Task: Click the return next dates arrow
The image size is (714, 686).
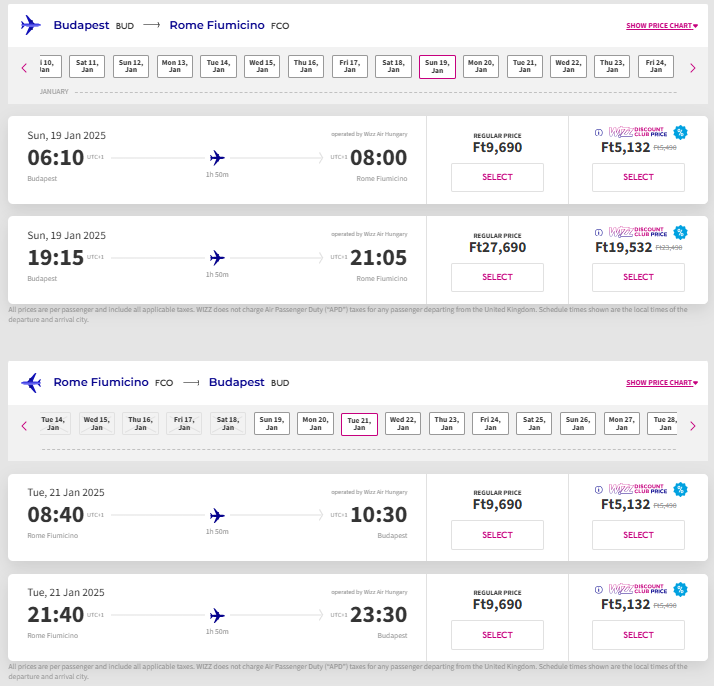Action: click(692, 425)
